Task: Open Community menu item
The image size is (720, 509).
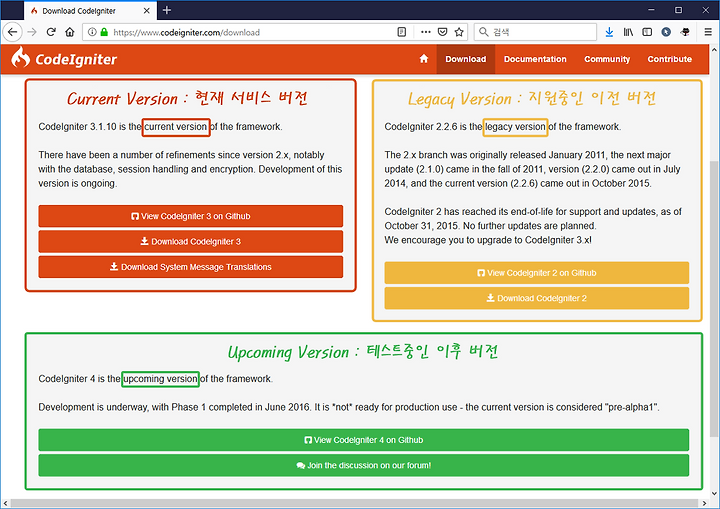Action: [x=607, y=59]
